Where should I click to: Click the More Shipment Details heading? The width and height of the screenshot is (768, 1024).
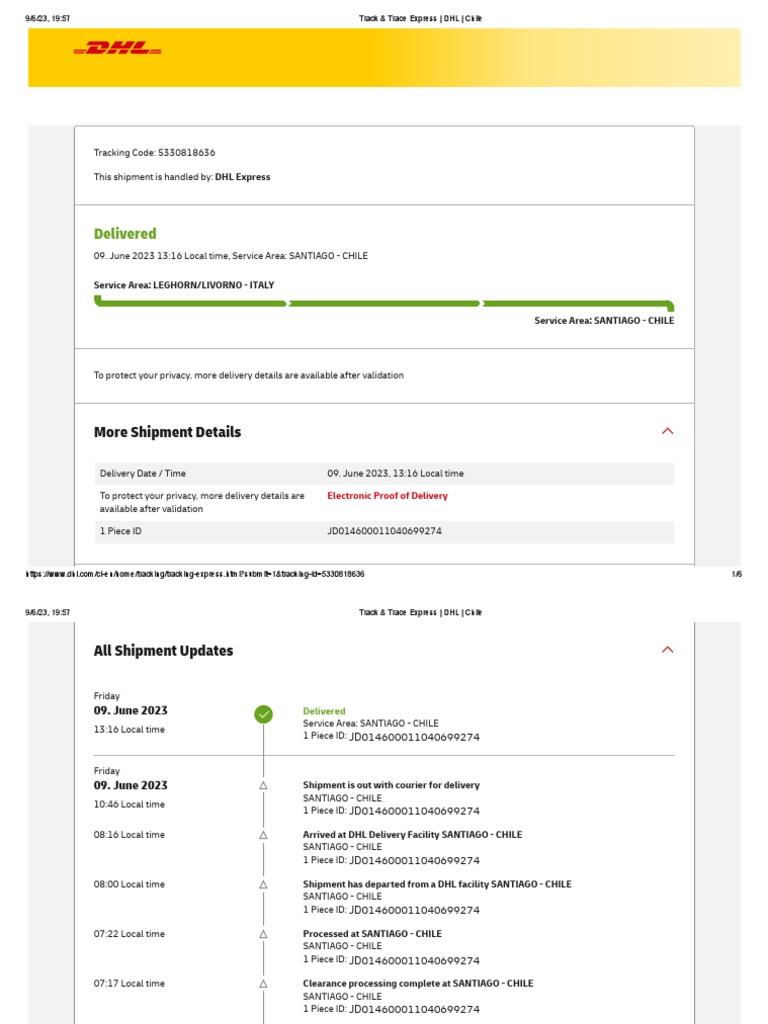point(167,432)
